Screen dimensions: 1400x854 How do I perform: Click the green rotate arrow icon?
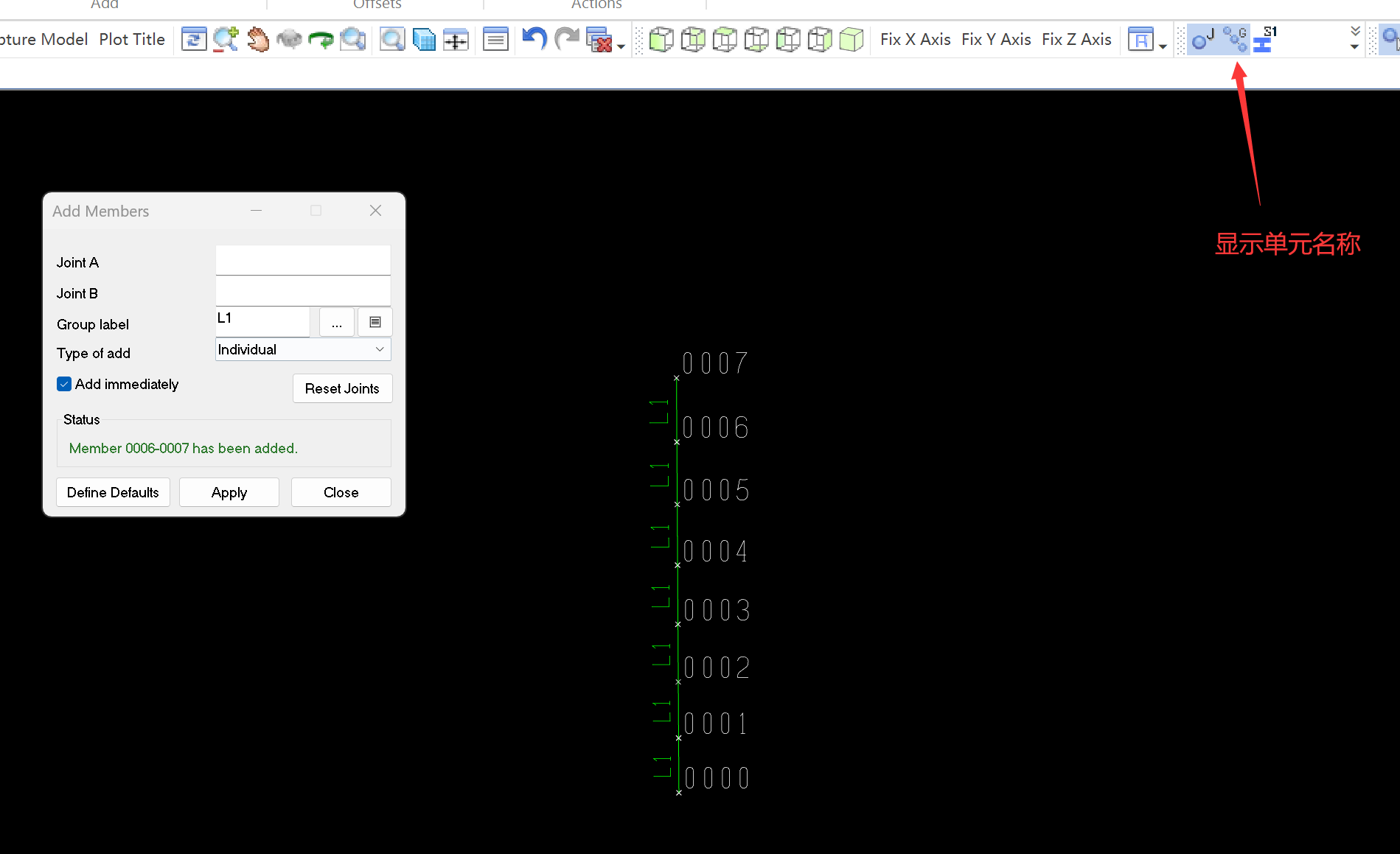click(x=321, y=39)
